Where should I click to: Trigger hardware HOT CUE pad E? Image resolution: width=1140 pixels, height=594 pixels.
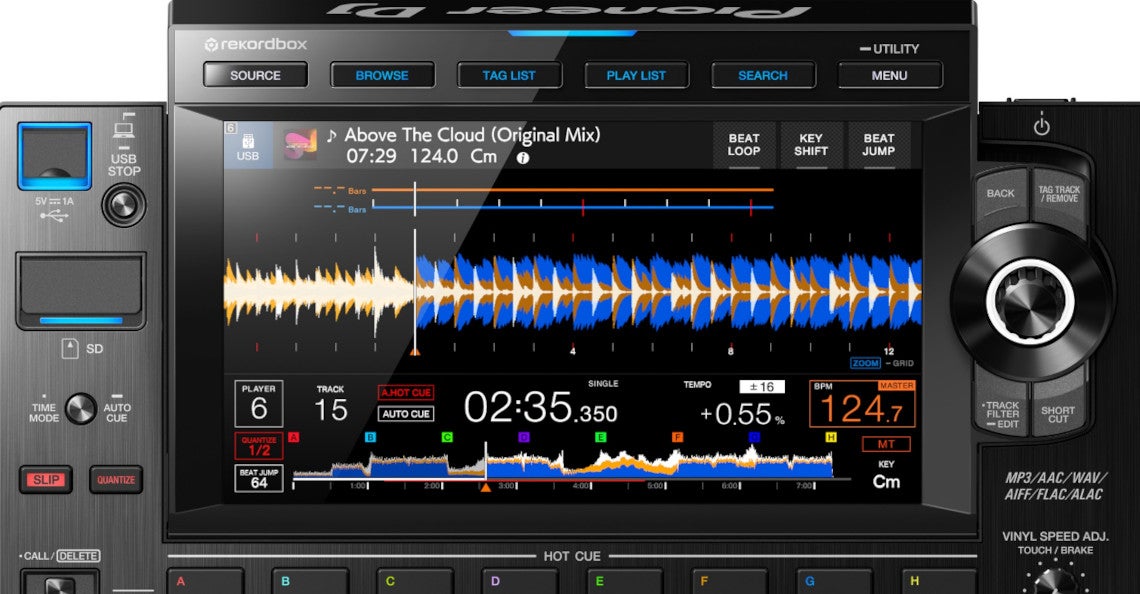tap(625, 582)
